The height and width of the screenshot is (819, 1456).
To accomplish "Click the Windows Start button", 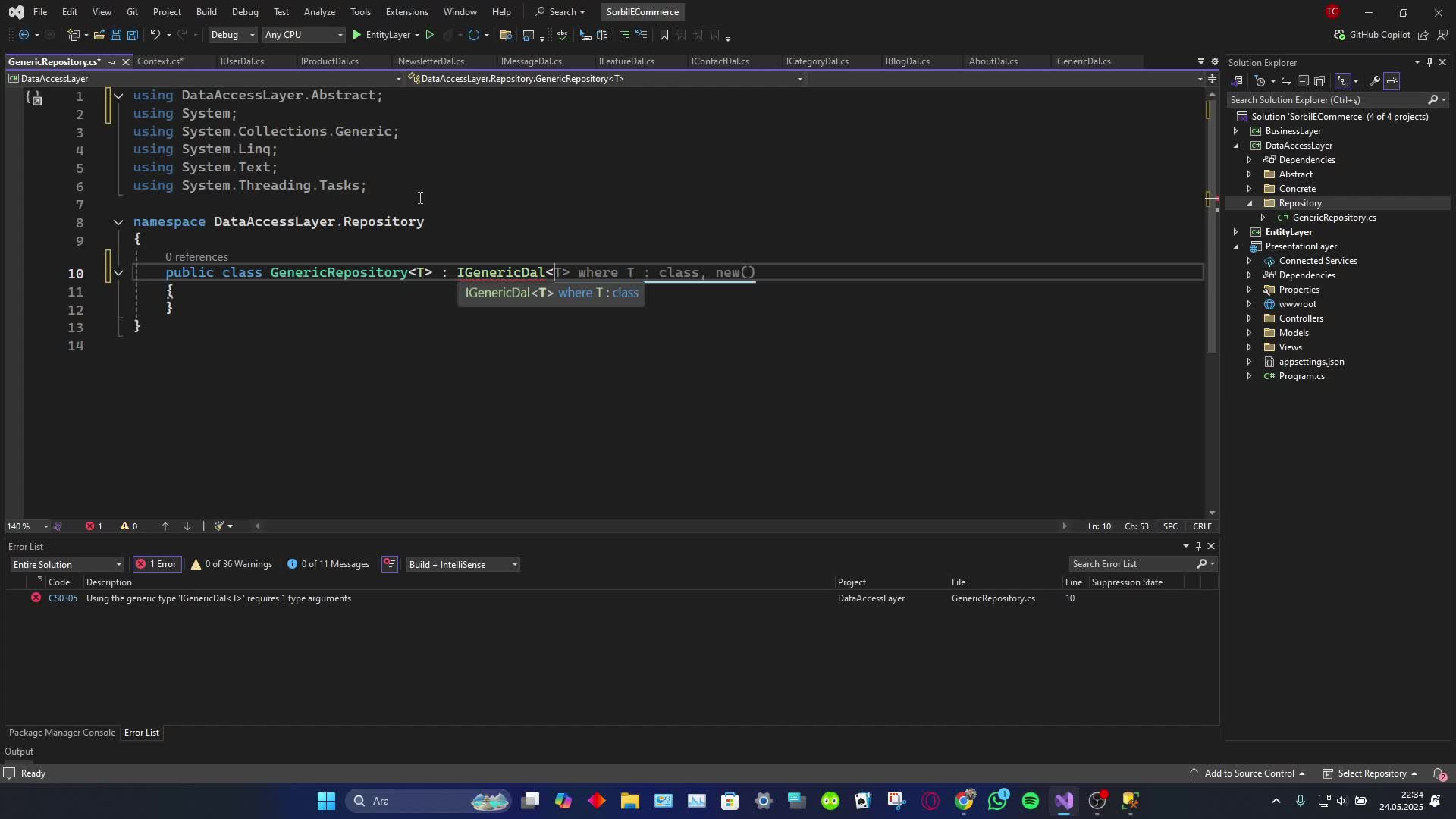I will pos(326,801).
